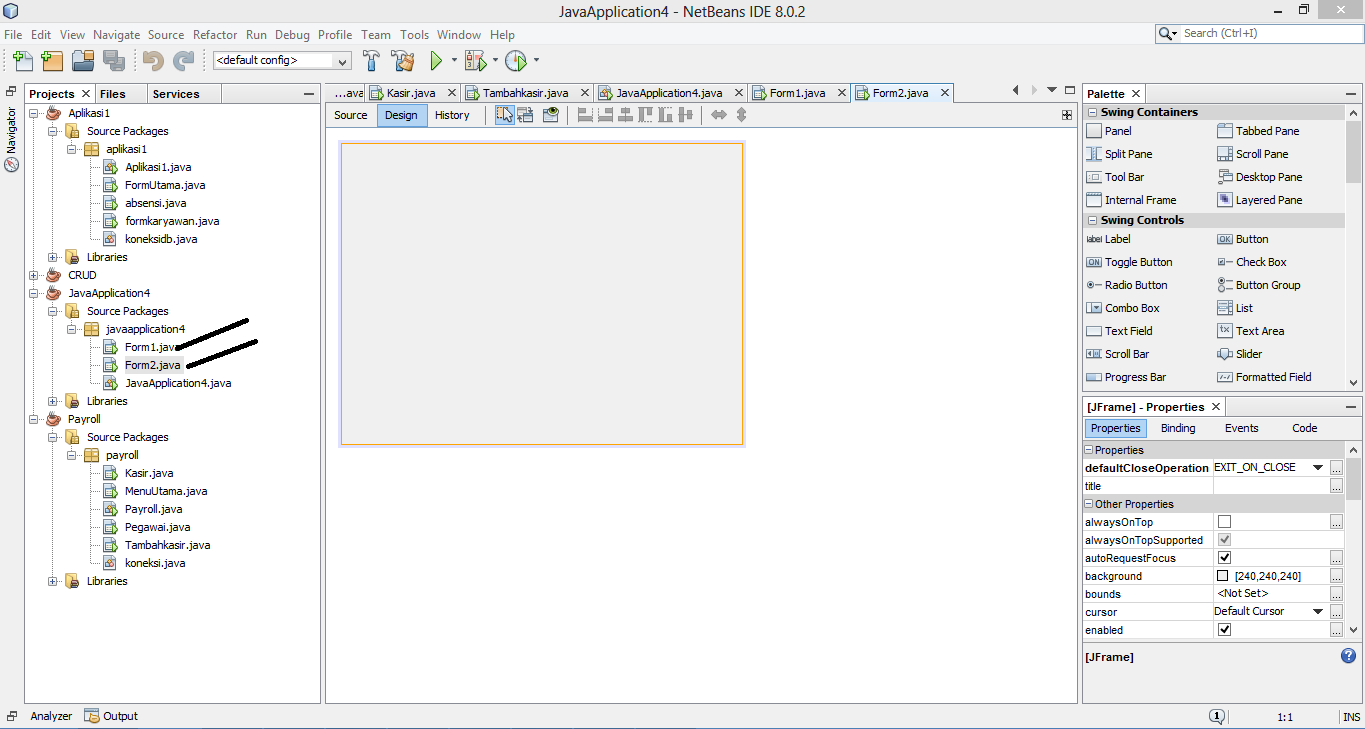Collapse the JavaApplication4 project node

tap(34, 293)
